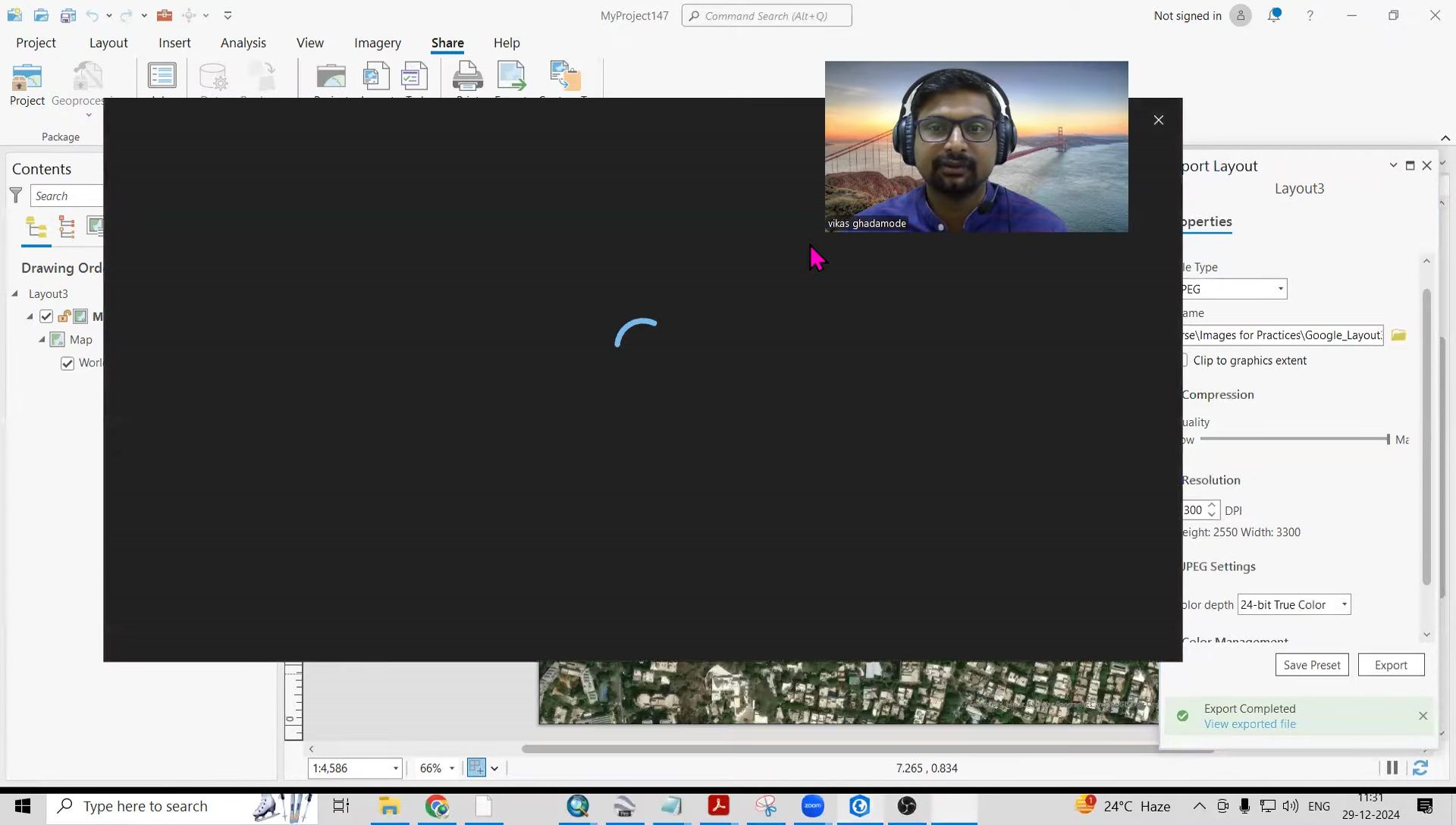This screenshot has width=1456, height=825.
Task: Click the Map Frame unlock padlock icon
Action: [x=64, y=316]
